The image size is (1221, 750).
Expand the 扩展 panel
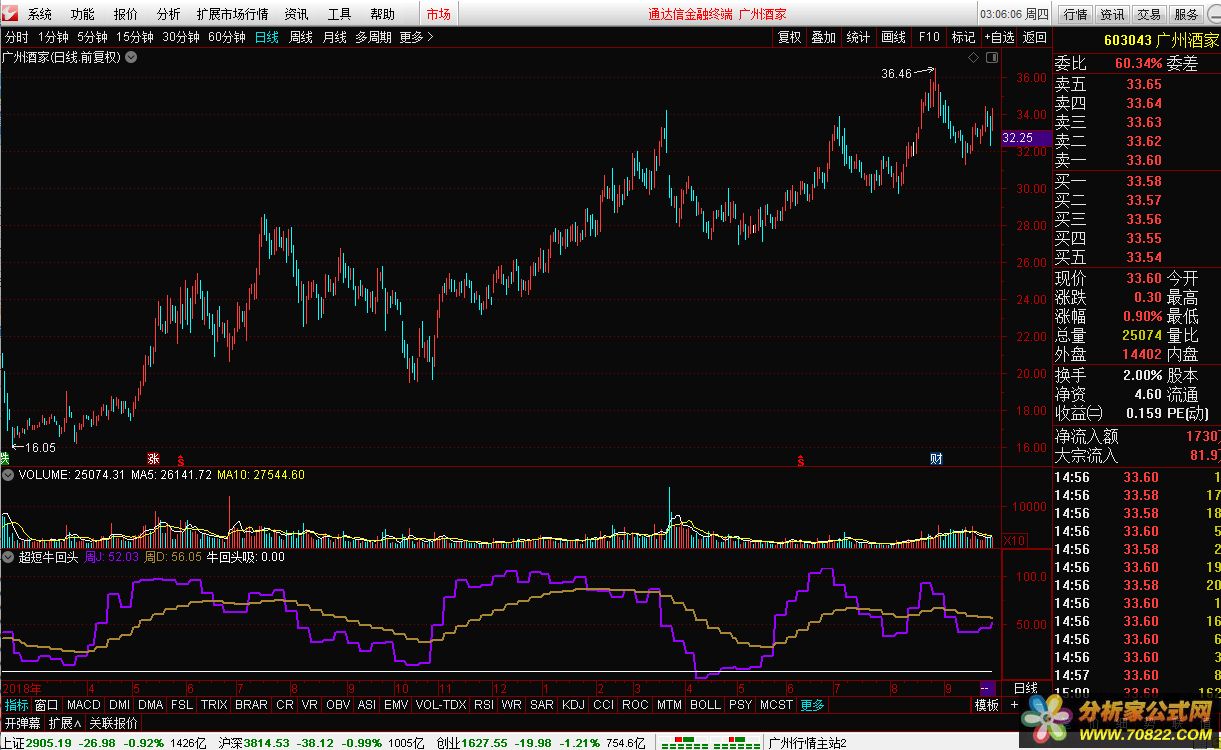tap(65, 723)
